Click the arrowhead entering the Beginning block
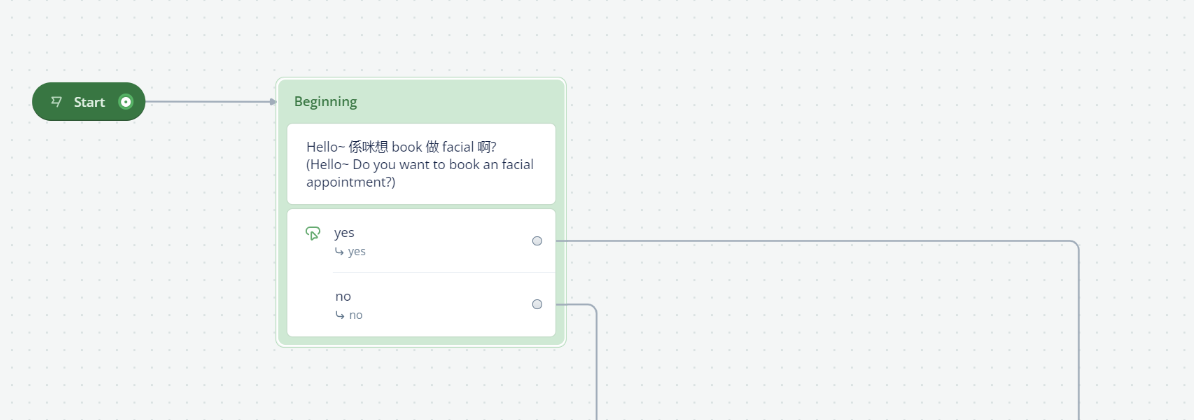 click(x=273, y=102)
